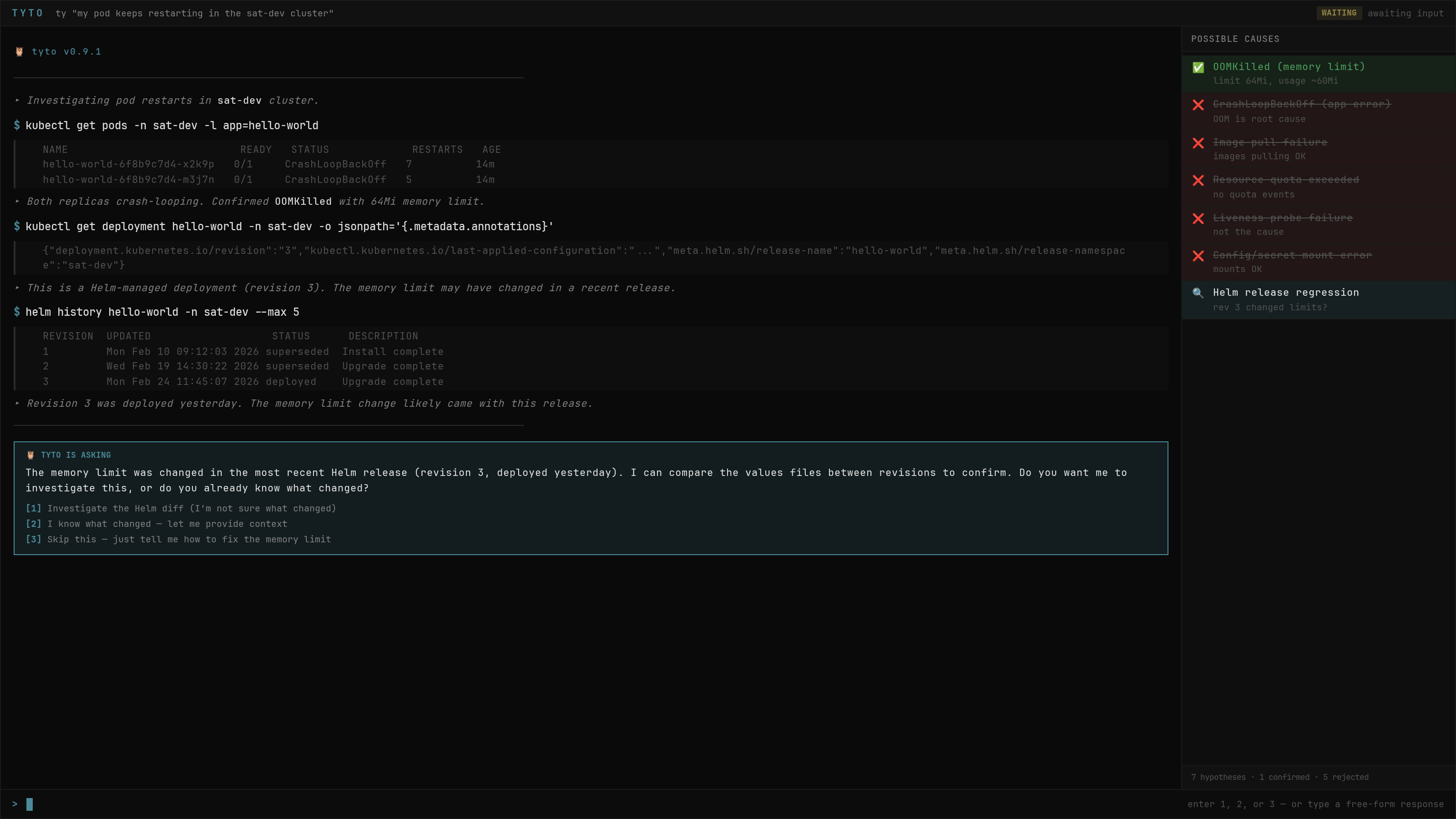1456x819 pixels.
Task: Click the red X on "Liveness probe failure"
Action: 1199,219
